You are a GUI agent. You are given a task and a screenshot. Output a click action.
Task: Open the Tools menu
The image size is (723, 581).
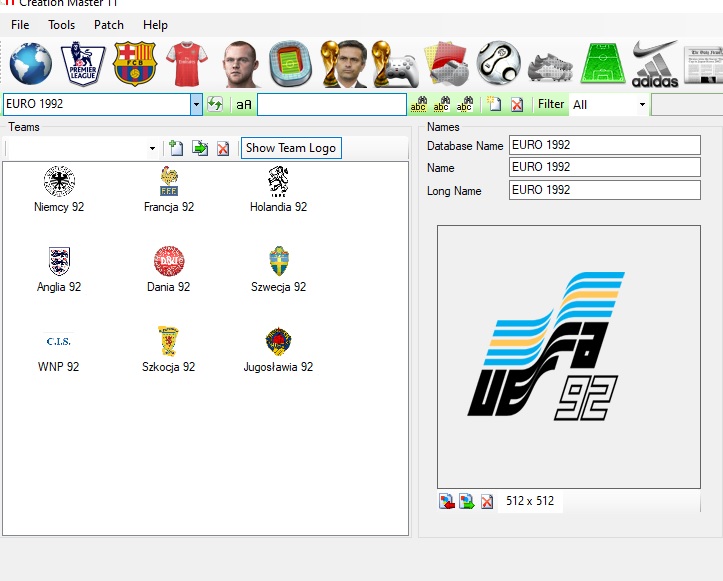coord(61,25)
